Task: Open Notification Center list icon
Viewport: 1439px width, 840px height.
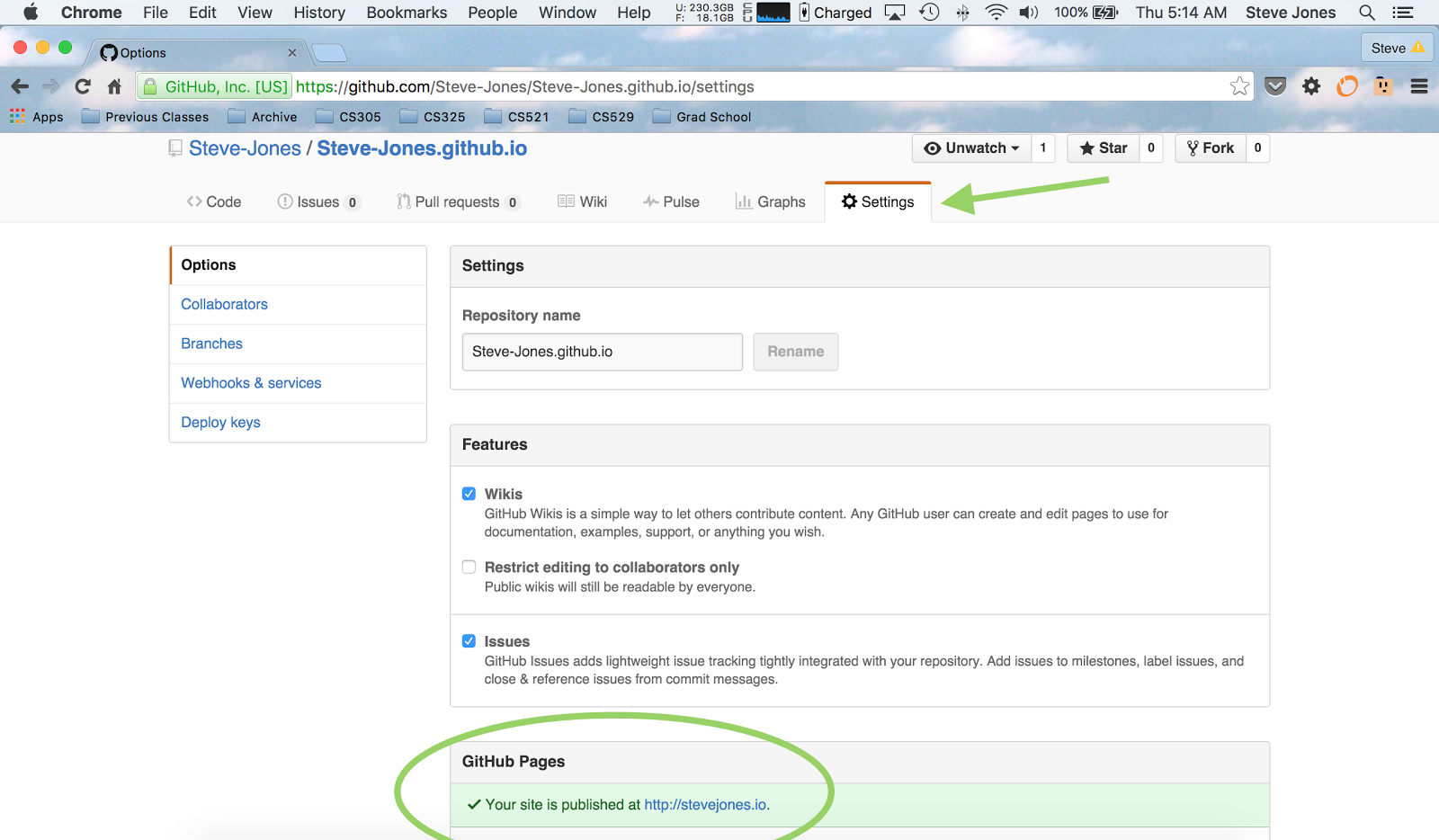Action: pyautogui.click(x=1403, y=13)
